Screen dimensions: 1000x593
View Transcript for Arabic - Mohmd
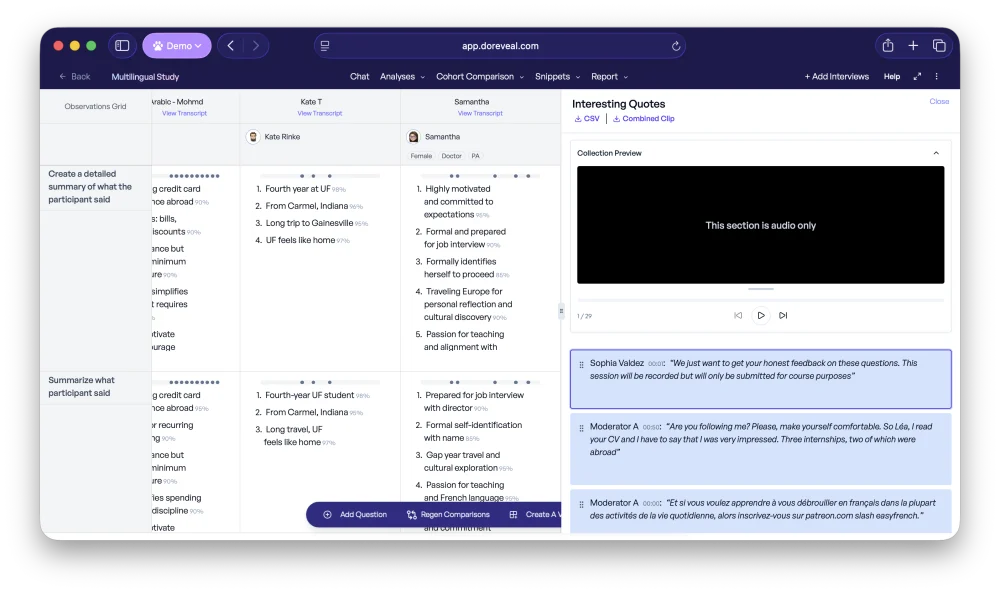click(x=184, y=113)
